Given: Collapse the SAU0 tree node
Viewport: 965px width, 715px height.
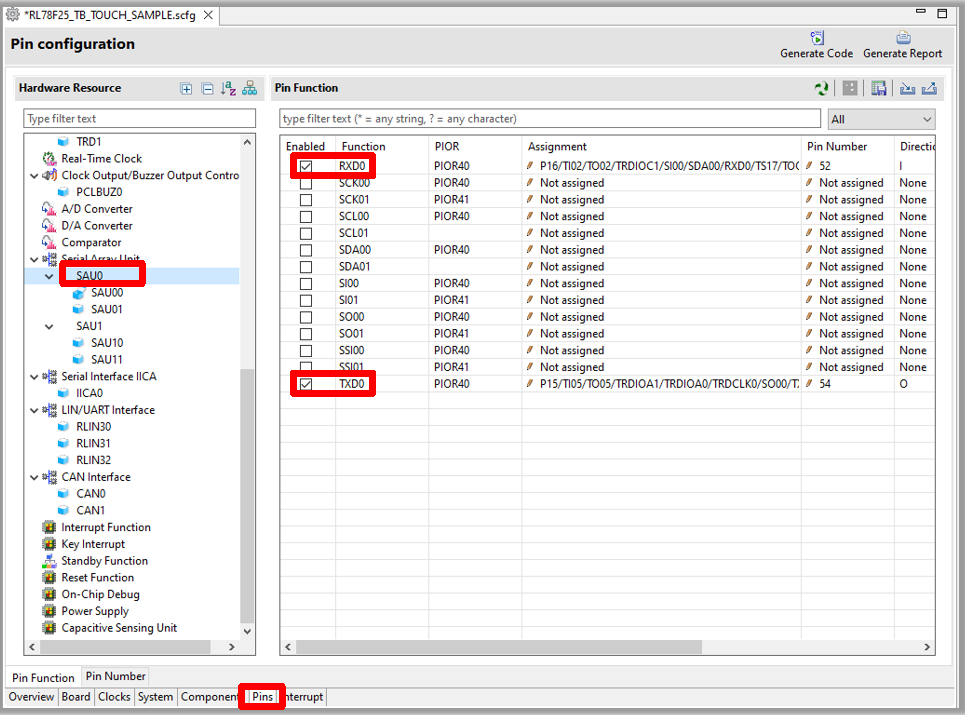Looking at the screenshot, I should coord(49,276).
